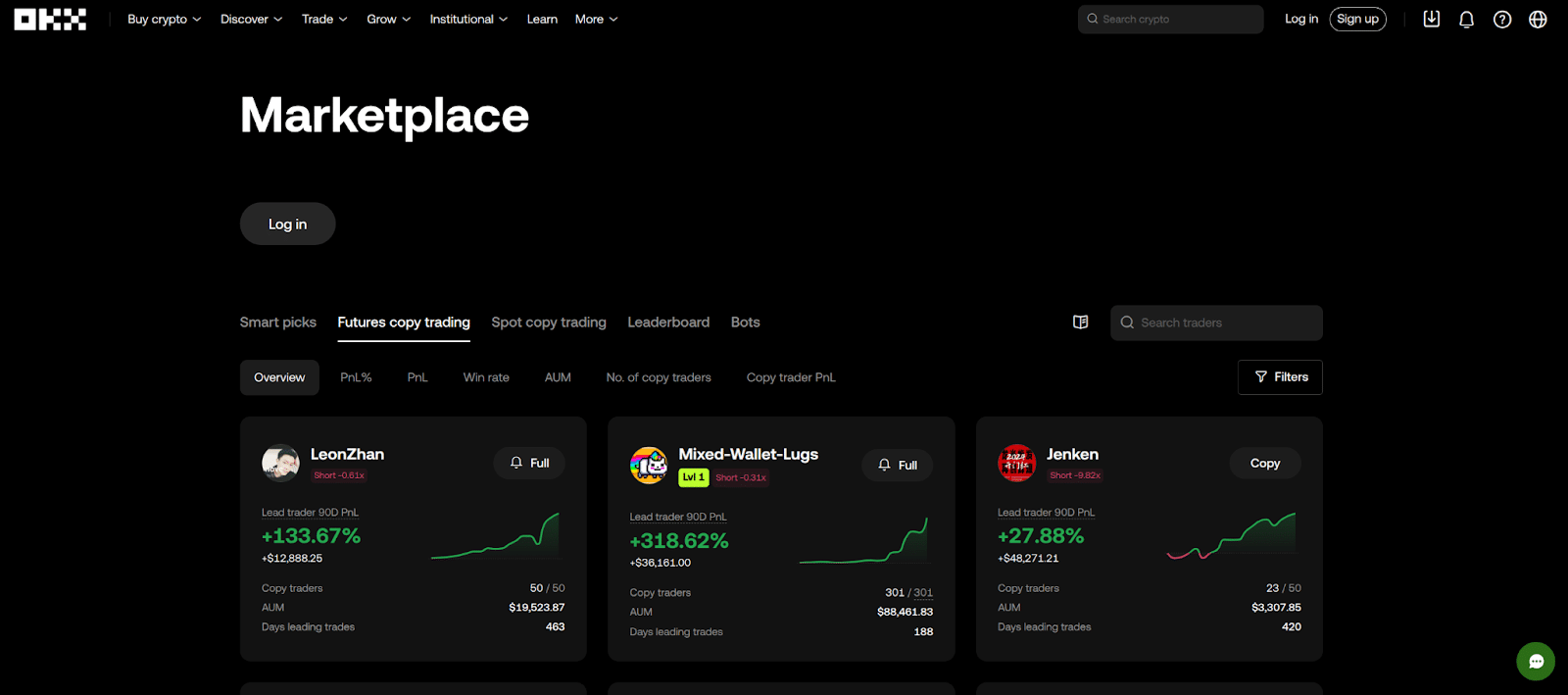This screenshot has width=1568, height=695.
Task: Sort traders by PnL%
Action: pos(356,377)
